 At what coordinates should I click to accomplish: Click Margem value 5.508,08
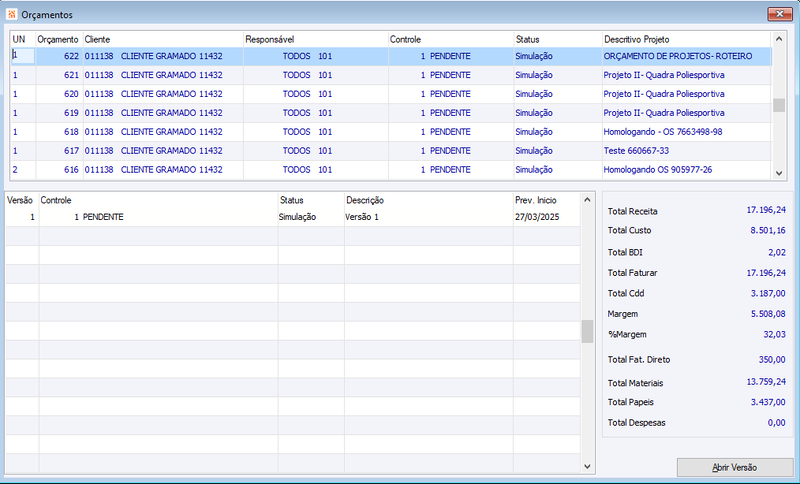coord(768,314)
